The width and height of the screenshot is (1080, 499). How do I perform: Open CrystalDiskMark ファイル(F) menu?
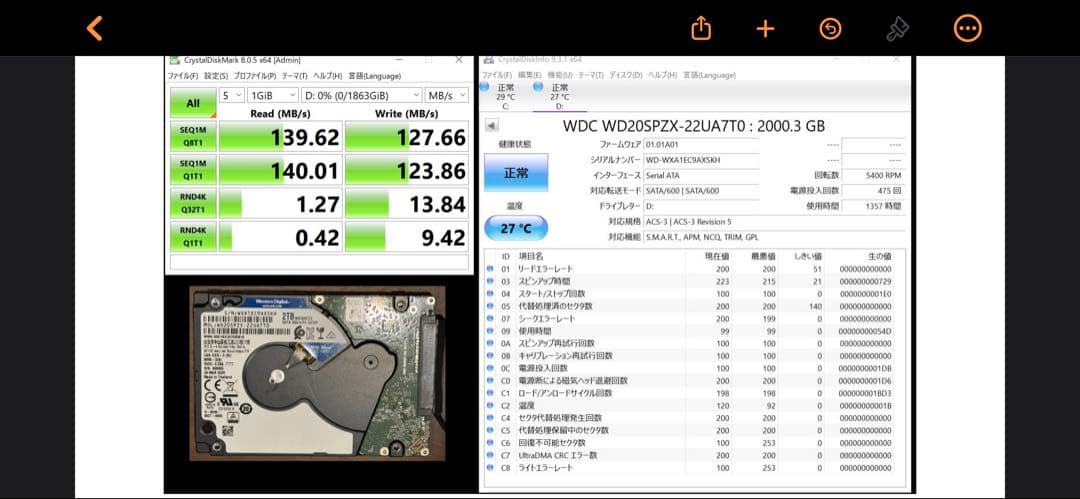pyautogui.click(x=183, y=76)
